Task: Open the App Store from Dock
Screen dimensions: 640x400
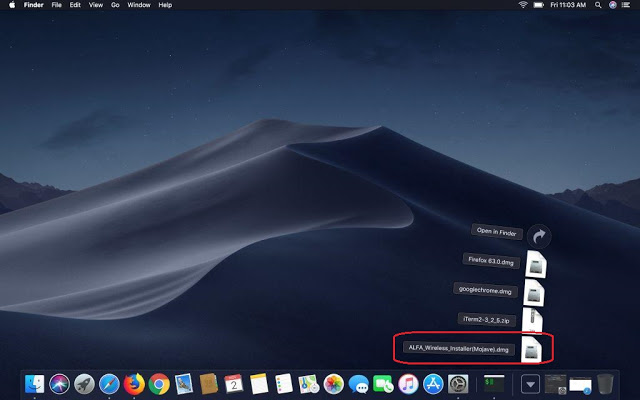Action: [433, 384]
